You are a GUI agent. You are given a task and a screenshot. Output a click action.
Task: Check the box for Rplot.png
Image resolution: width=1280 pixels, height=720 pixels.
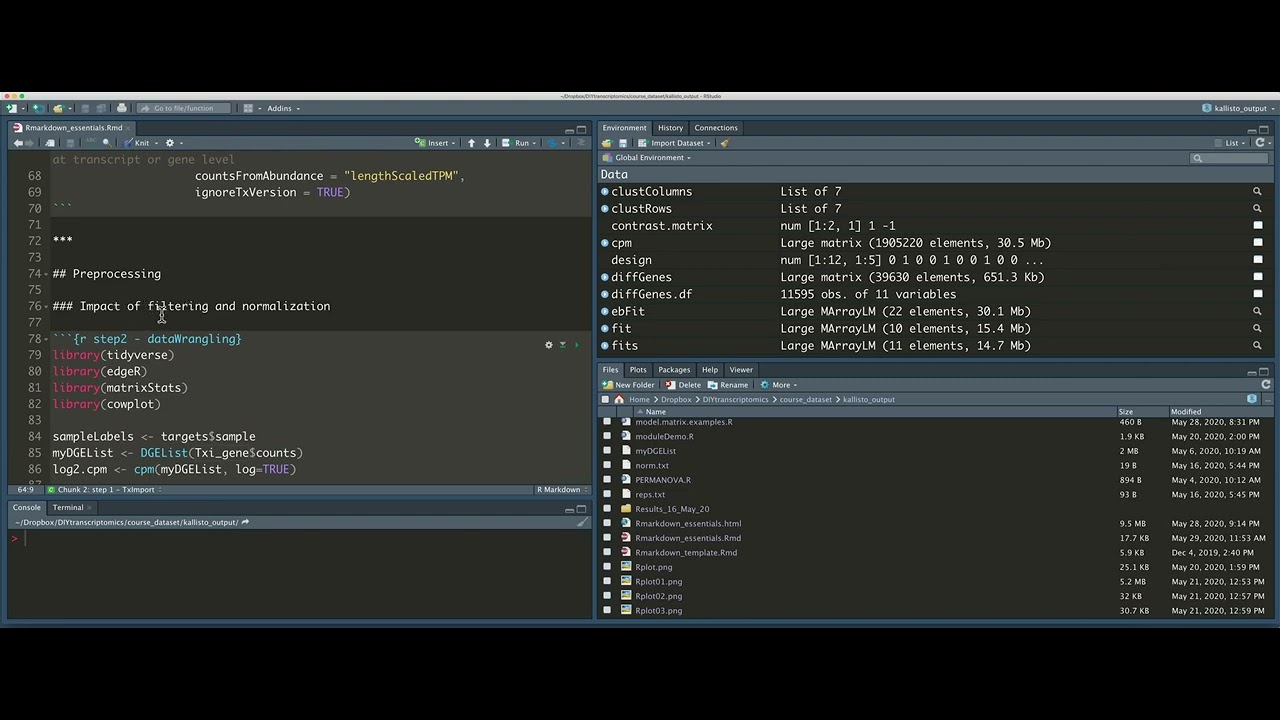click(607, 567)
